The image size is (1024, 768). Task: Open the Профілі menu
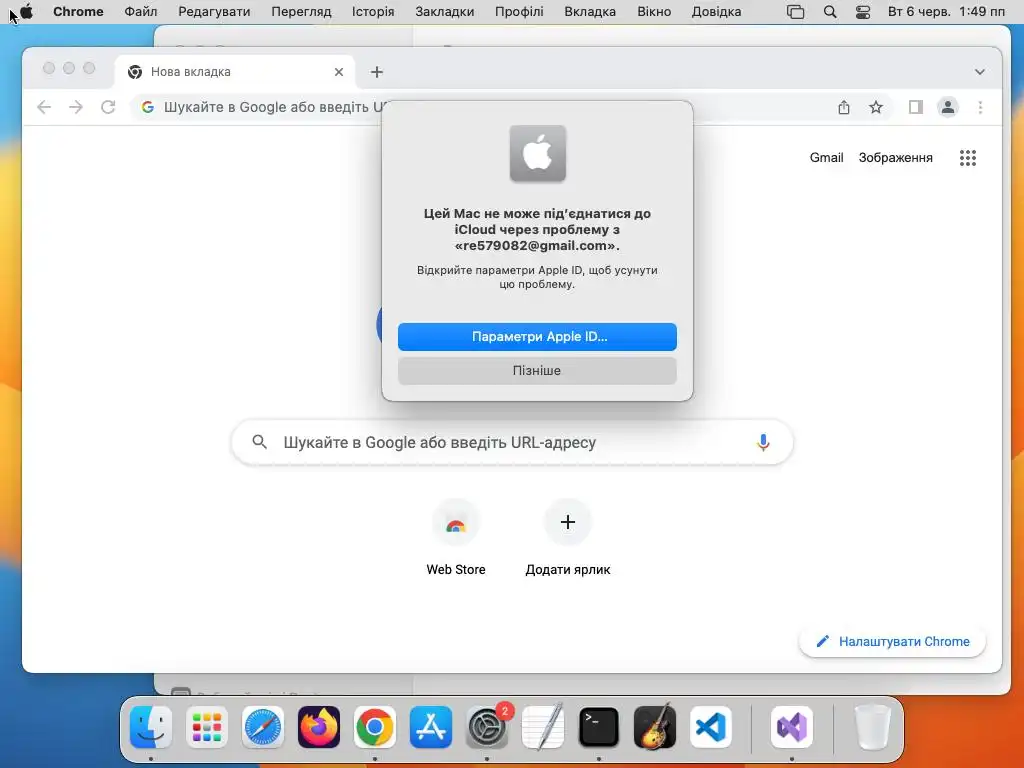point(519,12)
